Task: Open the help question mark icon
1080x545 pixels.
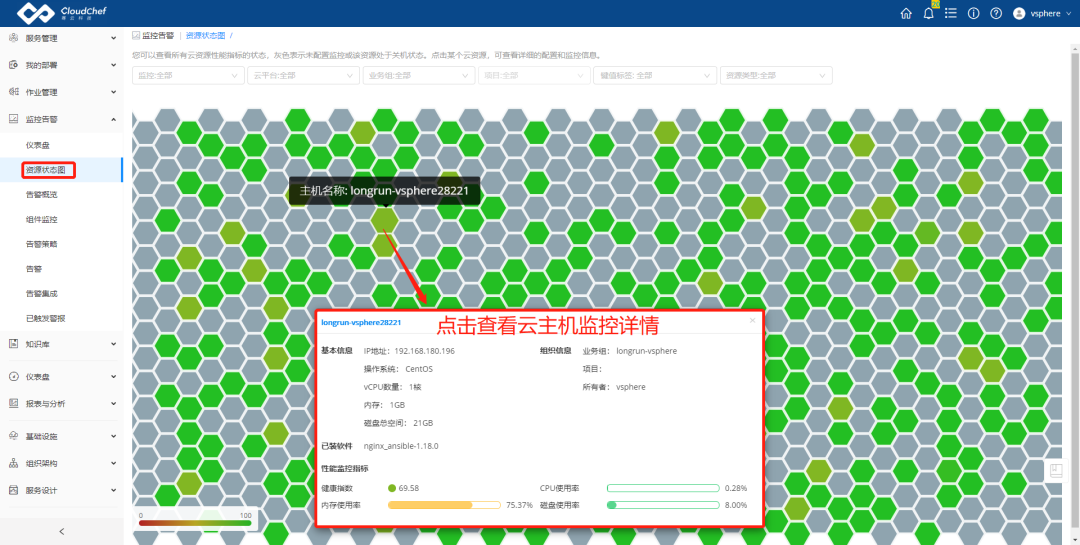Action: 996,13
